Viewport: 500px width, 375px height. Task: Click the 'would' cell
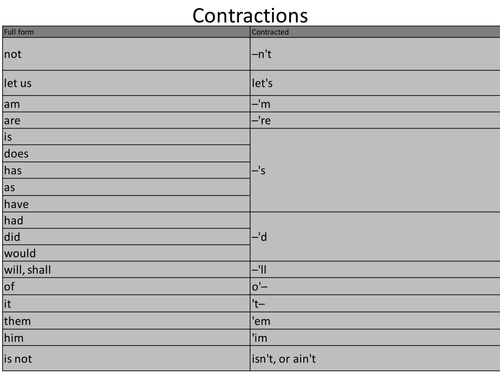tap(126, 253)
